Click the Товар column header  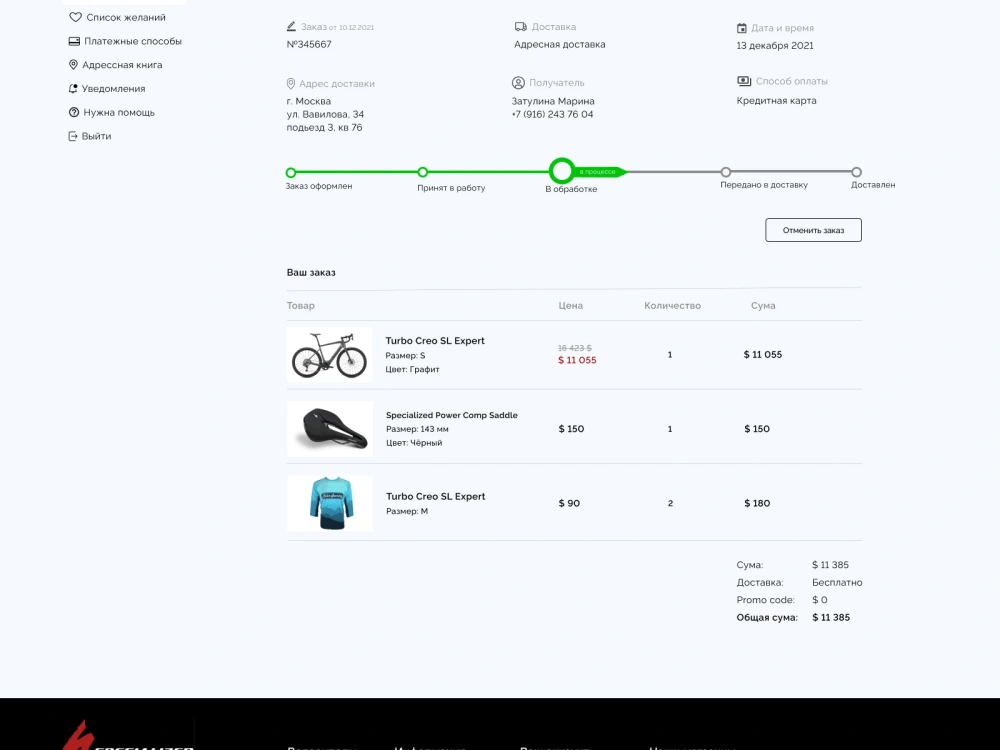[x=300, y=305]
